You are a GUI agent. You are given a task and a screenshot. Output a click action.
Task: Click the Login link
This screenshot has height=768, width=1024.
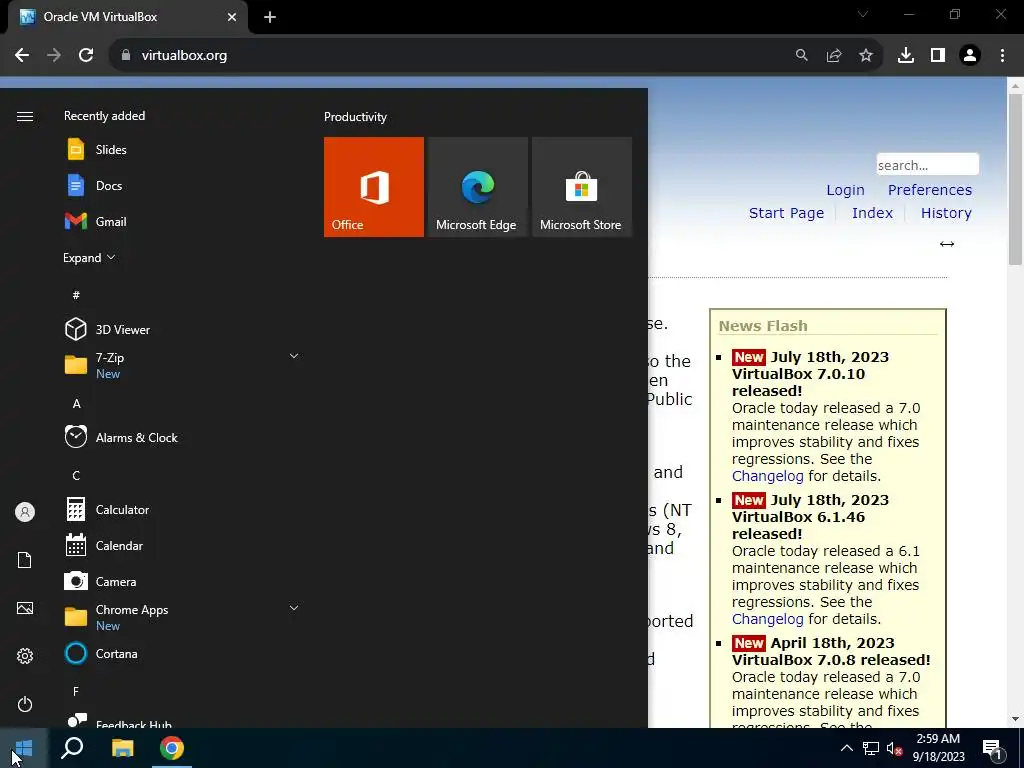tap(845, 190)
